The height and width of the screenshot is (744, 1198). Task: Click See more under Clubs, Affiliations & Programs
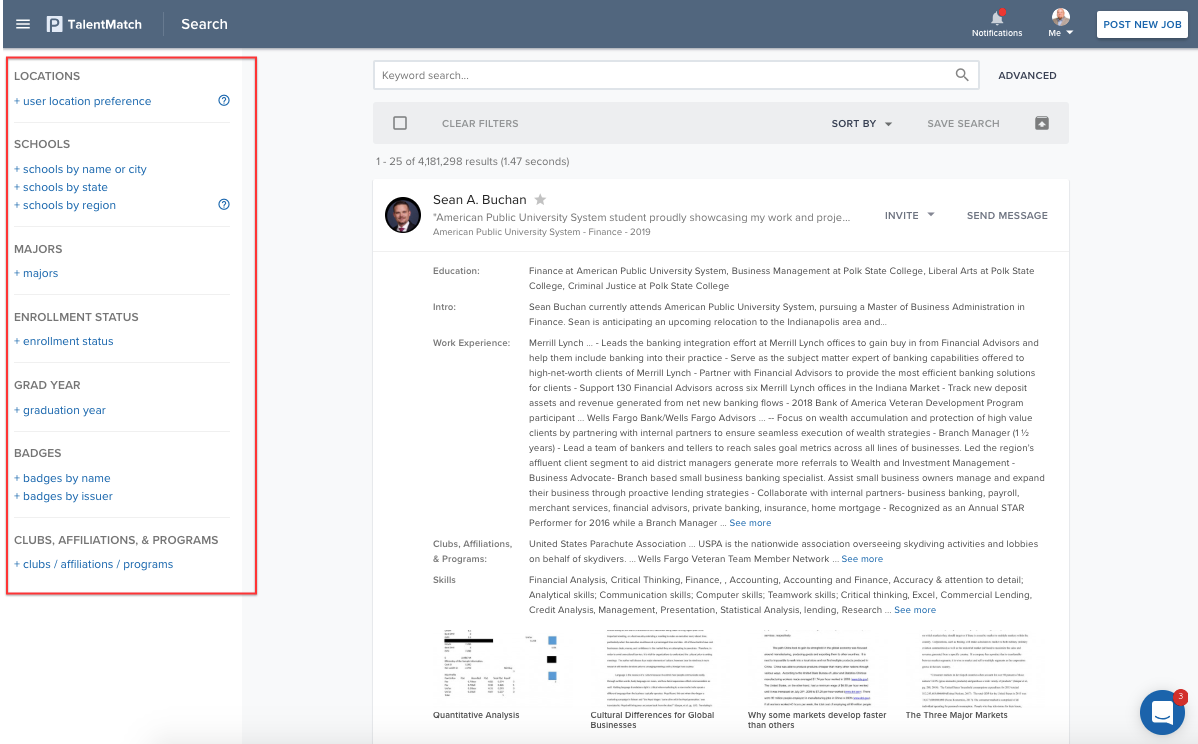point(862,559)
